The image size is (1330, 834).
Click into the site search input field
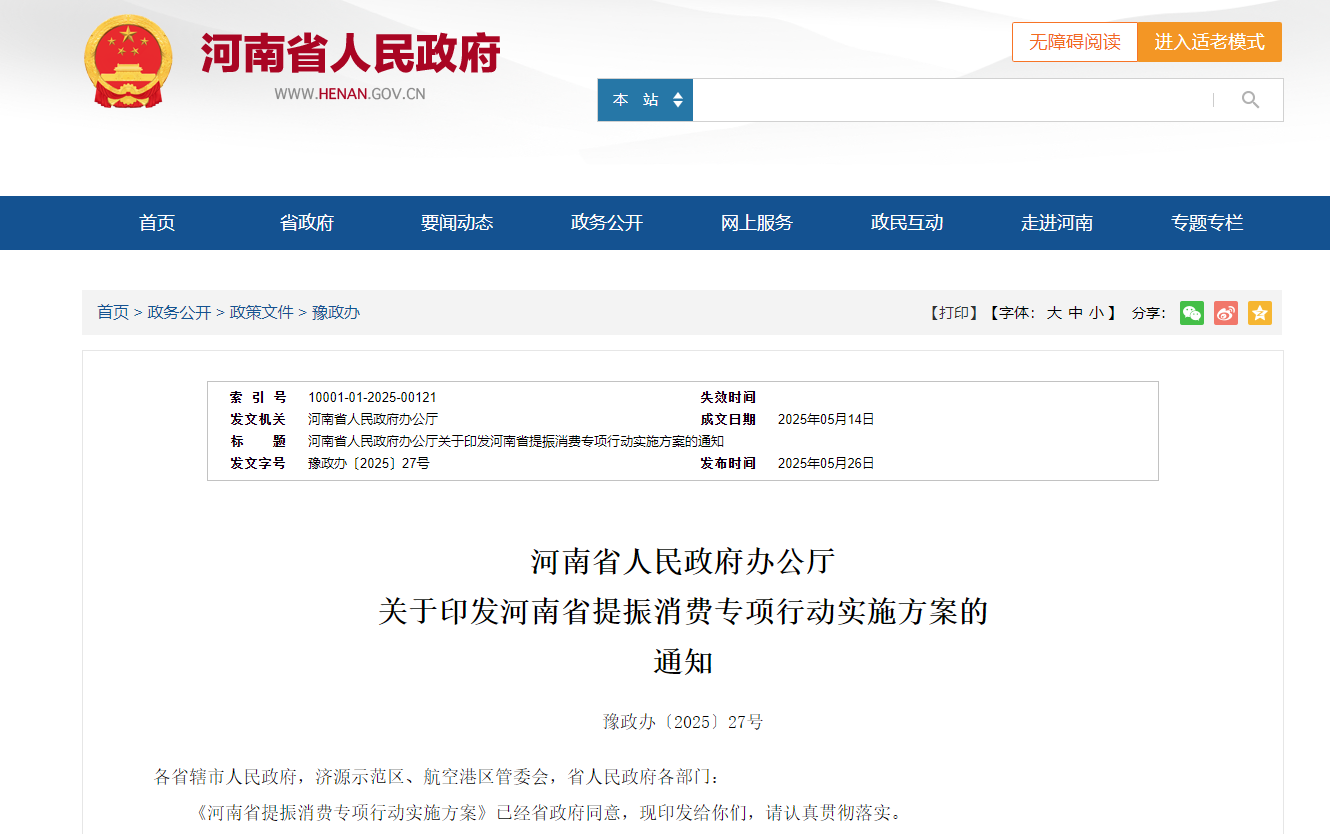pyautogui.click(x=950, y=100)
